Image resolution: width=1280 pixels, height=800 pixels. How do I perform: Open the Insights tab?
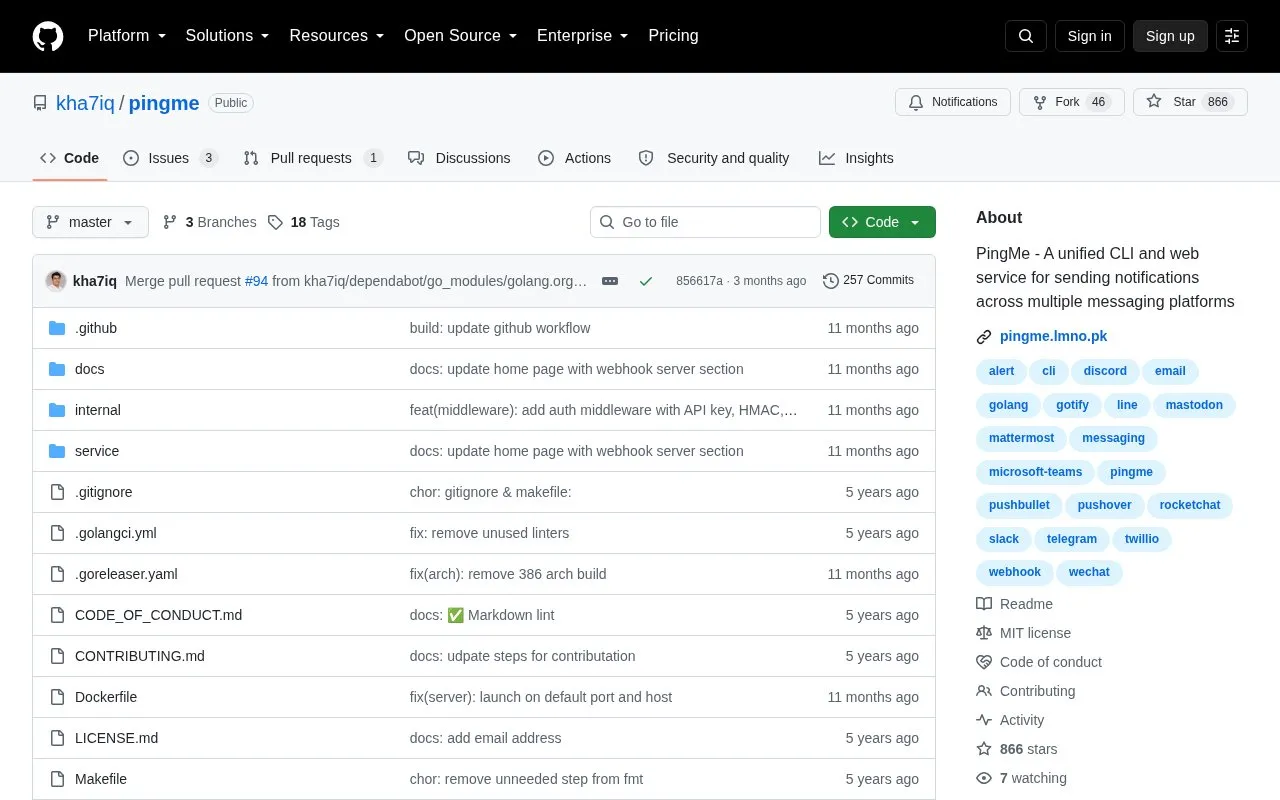click(x=856, y=158)
